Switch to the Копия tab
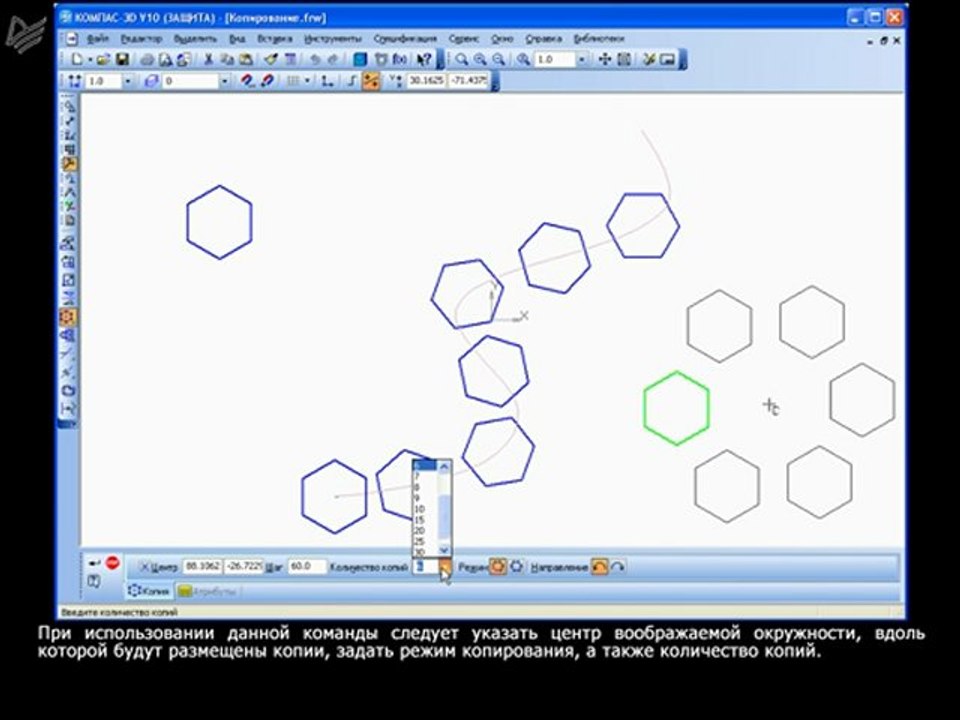 tap(149, 591)
